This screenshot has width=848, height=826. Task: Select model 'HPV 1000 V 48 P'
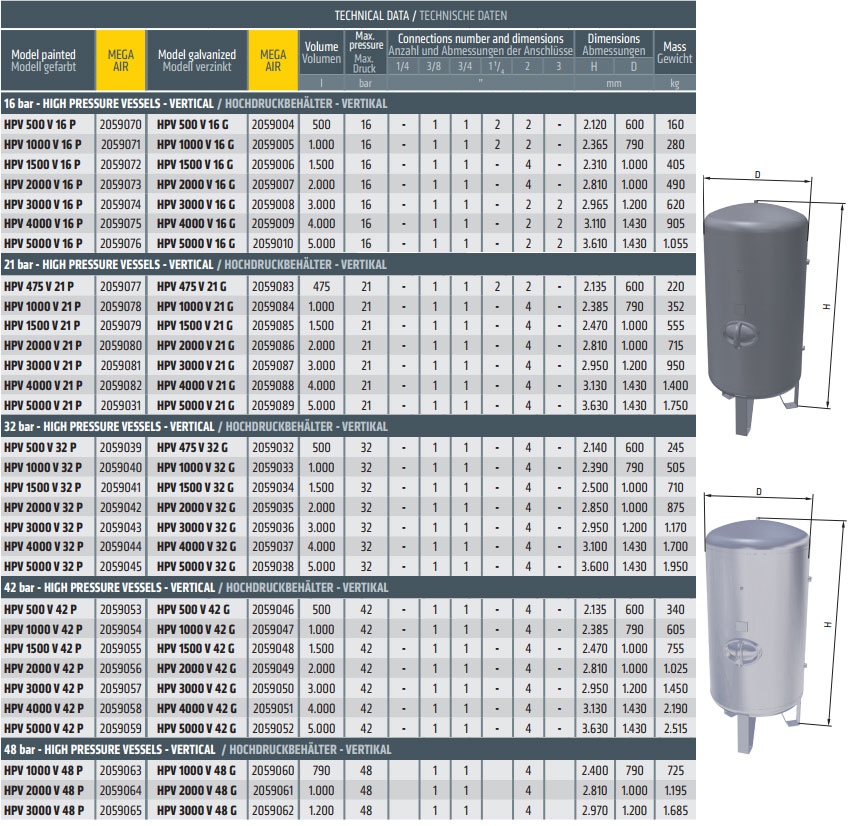pyautogui.click(x=43, y=770)
